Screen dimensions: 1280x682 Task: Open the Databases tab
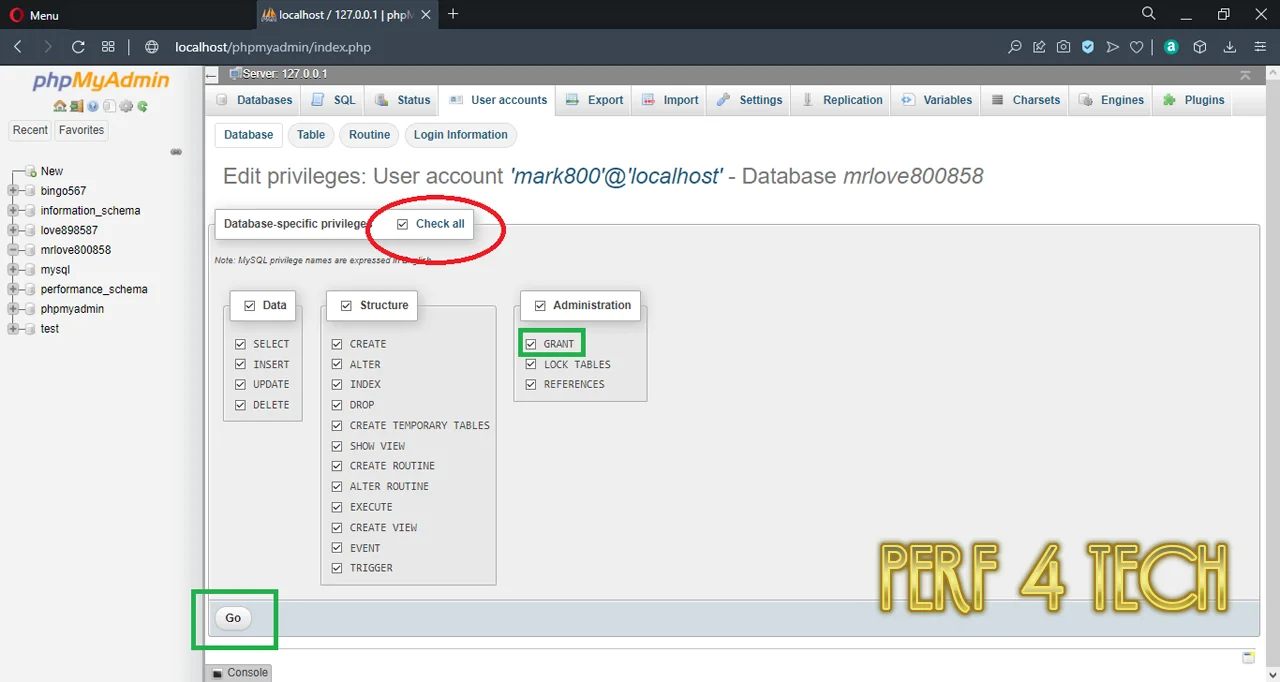tap(254, 100)
